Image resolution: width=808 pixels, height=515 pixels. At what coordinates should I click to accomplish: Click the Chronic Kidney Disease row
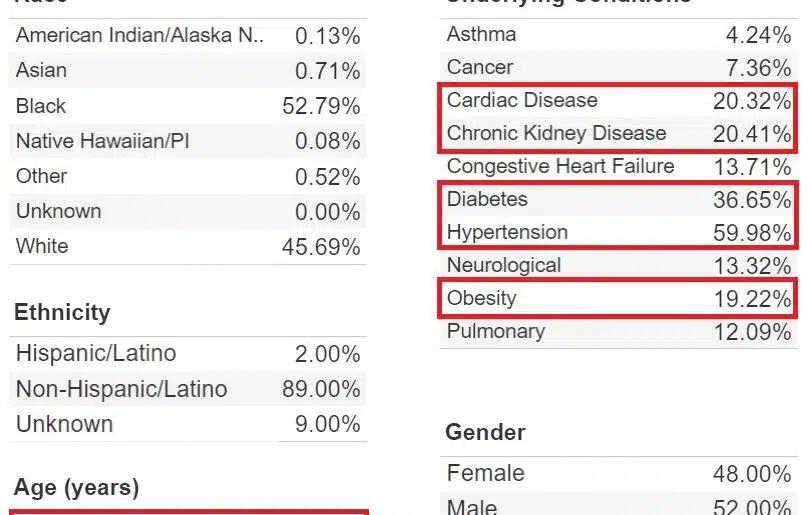click(x=619, y=134)
